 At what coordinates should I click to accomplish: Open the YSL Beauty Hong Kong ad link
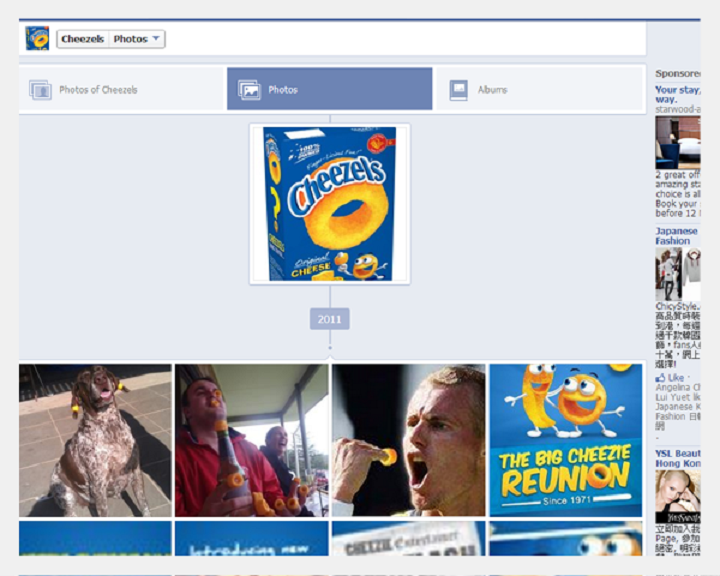tap(678, 458)
